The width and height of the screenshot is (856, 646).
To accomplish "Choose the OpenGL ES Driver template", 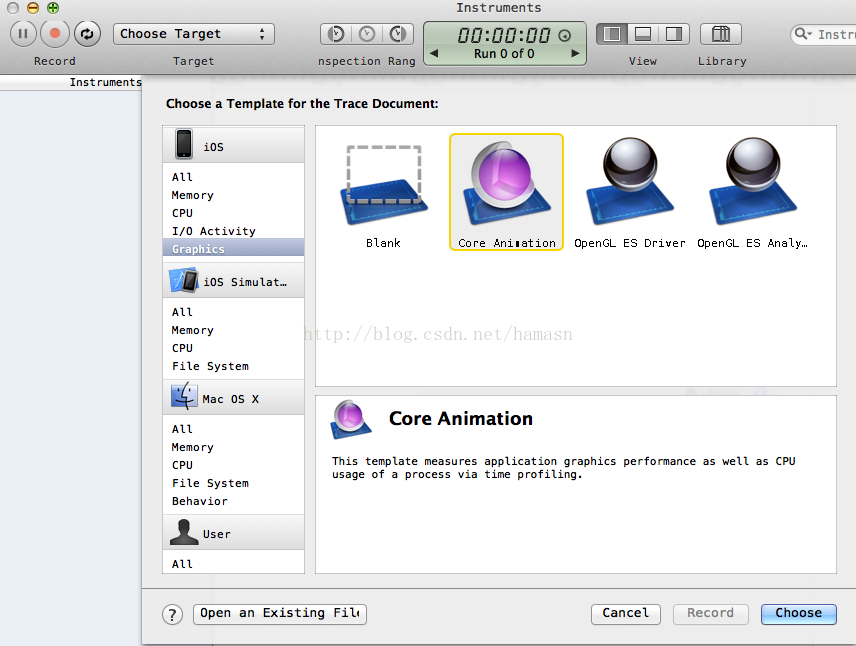I will coord(629,194).
